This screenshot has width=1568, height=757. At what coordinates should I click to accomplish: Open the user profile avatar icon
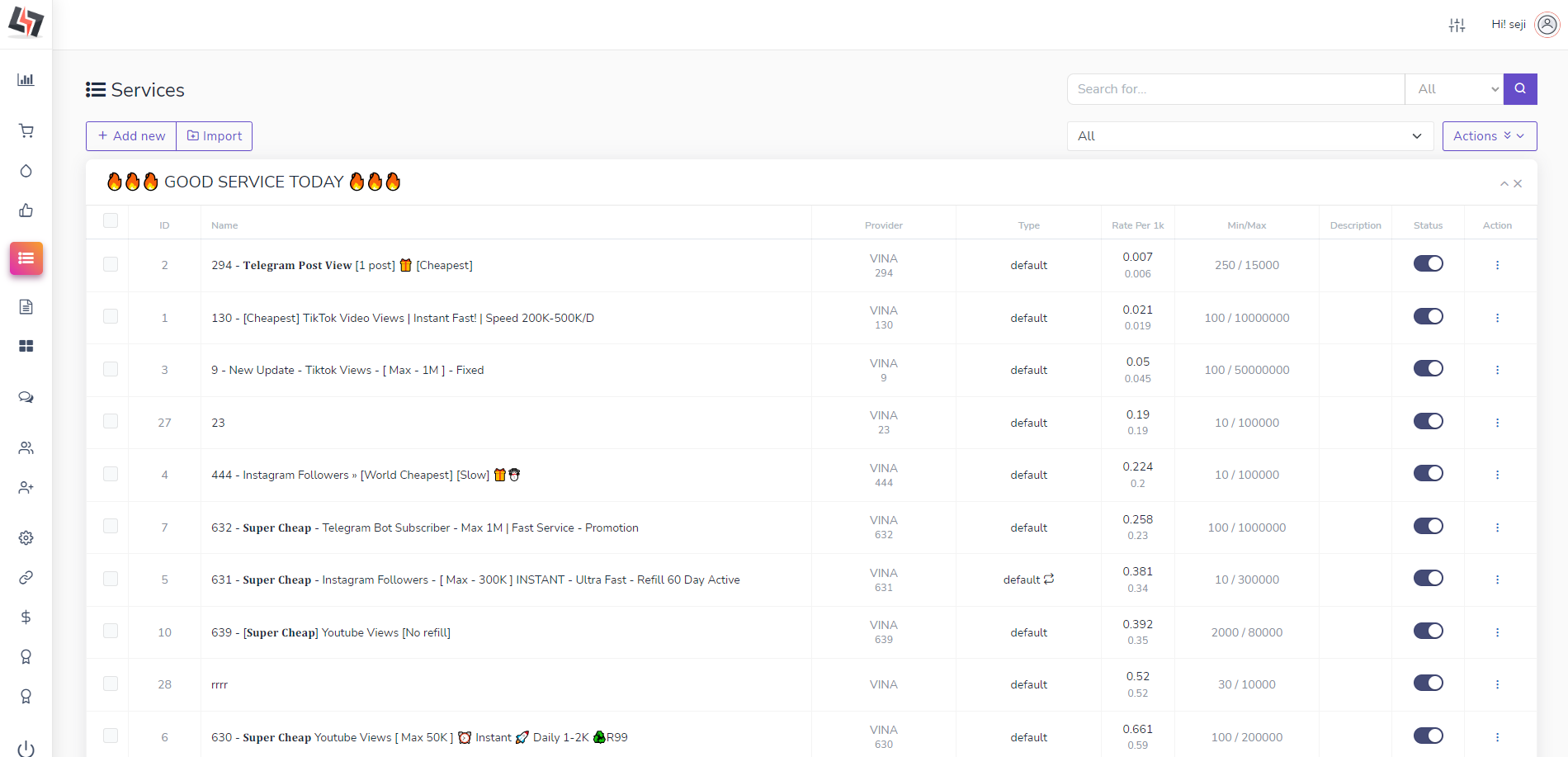coord(1547,25)
